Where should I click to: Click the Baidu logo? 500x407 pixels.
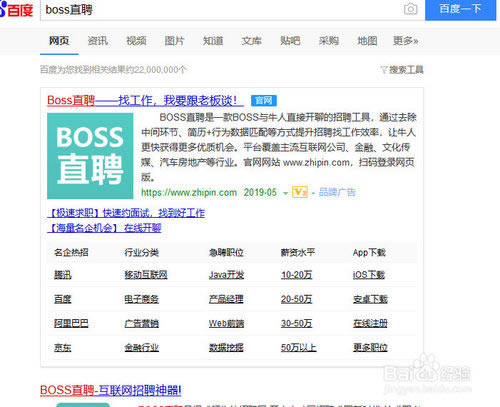coord(17,9)
